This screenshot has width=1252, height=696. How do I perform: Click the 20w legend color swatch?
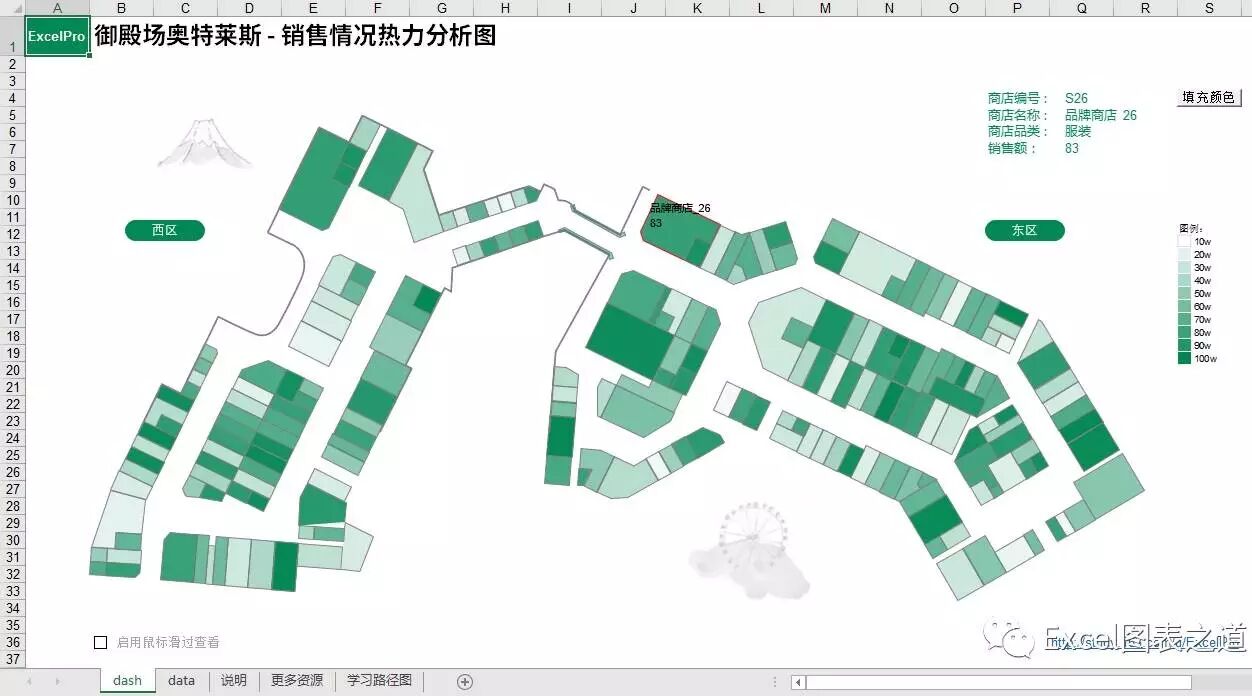[x=1184, y=254]
